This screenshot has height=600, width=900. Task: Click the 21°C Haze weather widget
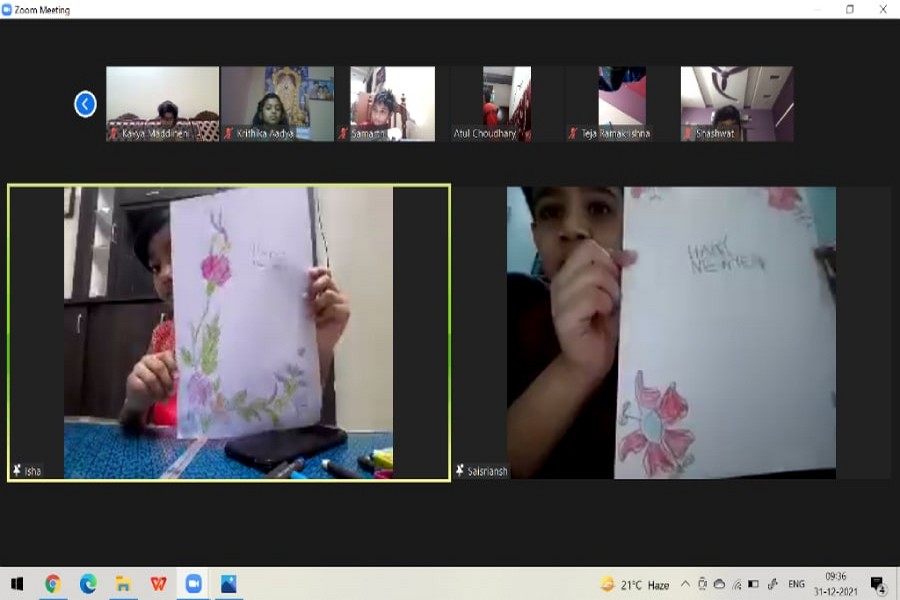(635, 584)
